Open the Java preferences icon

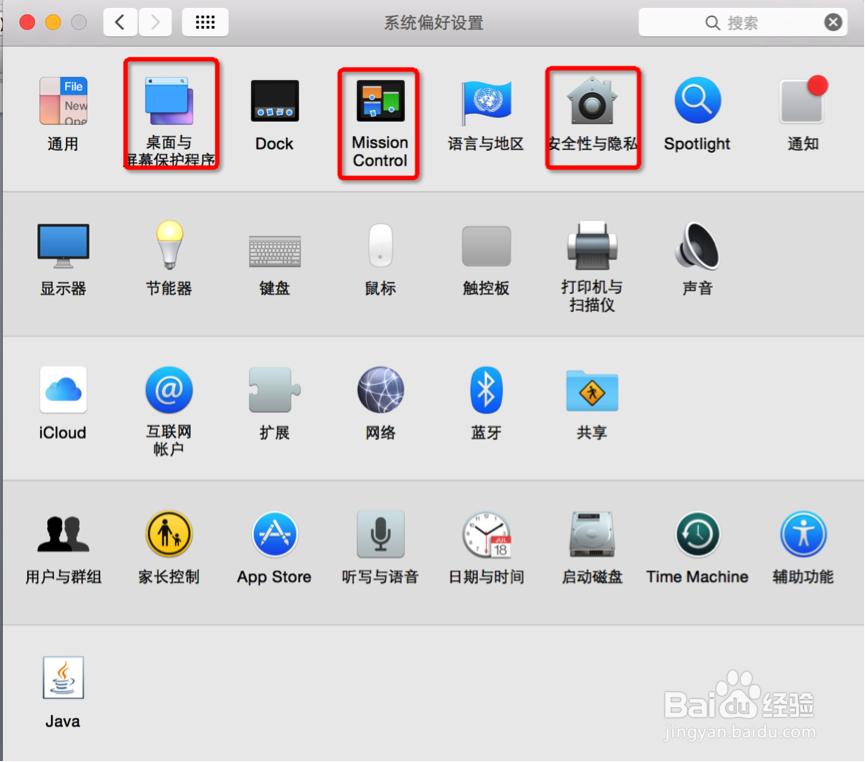point(63,678)
